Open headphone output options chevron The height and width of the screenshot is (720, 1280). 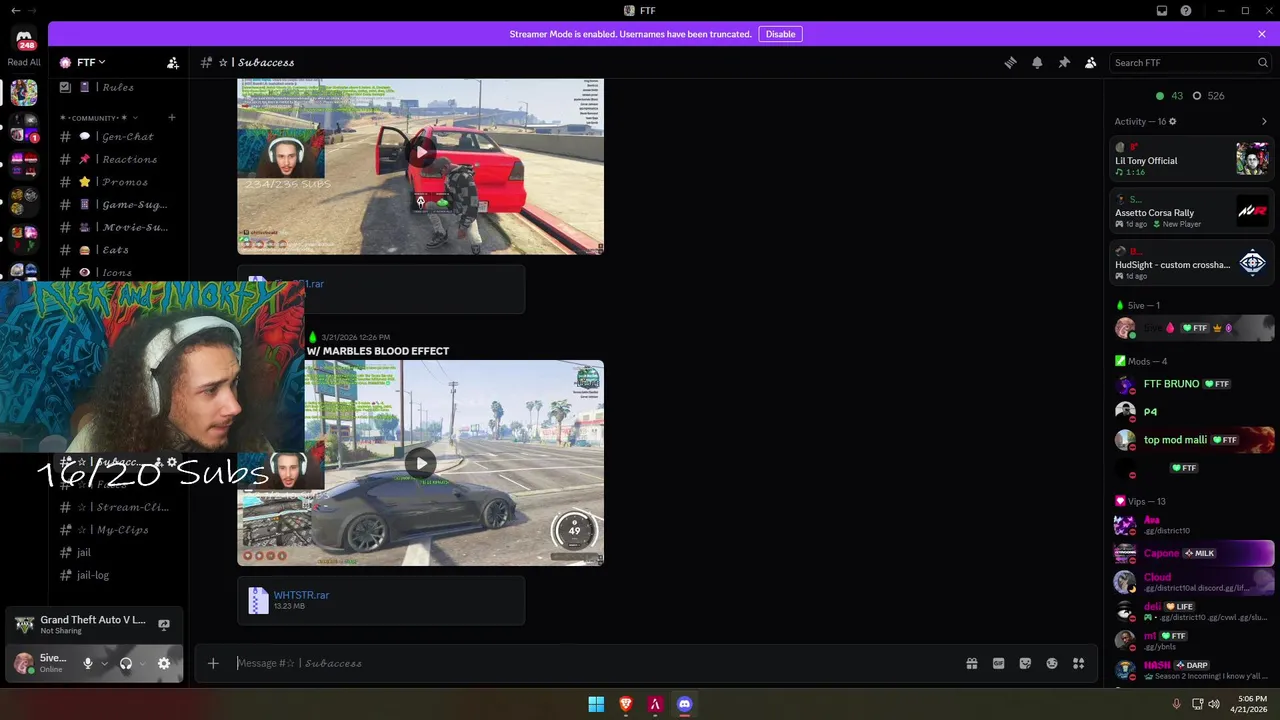click(142, 663)
